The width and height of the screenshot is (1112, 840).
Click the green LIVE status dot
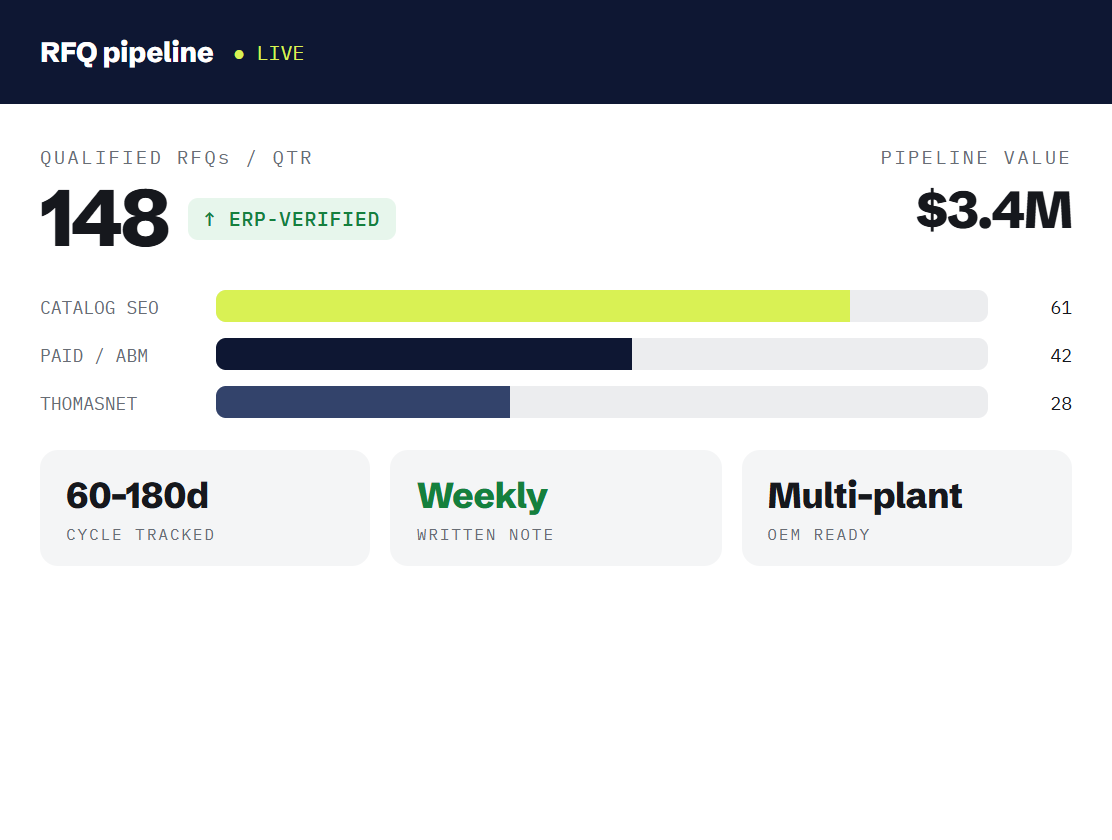tap(239, 54)
